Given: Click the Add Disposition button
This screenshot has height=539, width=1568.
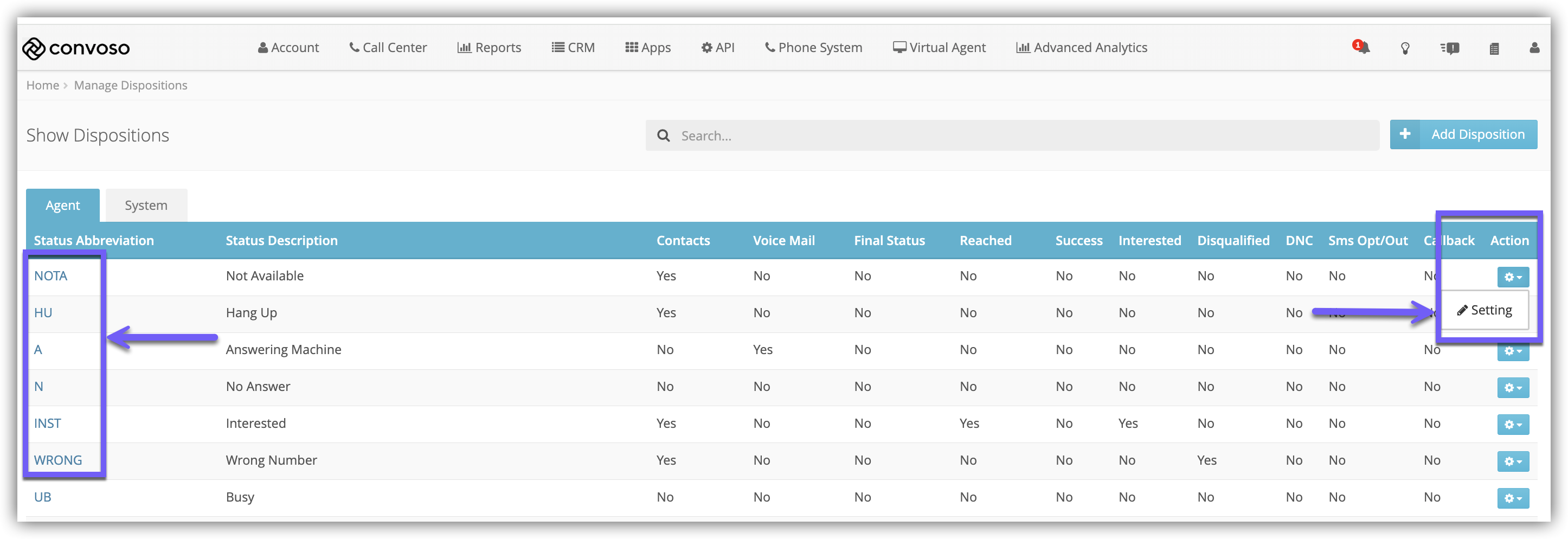Looking at the screenshot, I should 1477,134.
